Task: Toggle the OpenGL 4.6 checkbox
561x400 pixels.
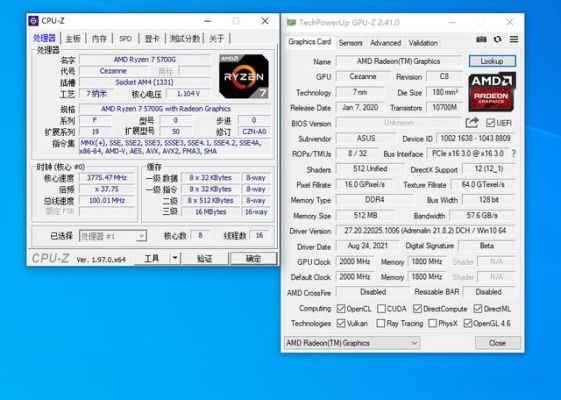Action: pyautogui.click(x=468, y=323)
